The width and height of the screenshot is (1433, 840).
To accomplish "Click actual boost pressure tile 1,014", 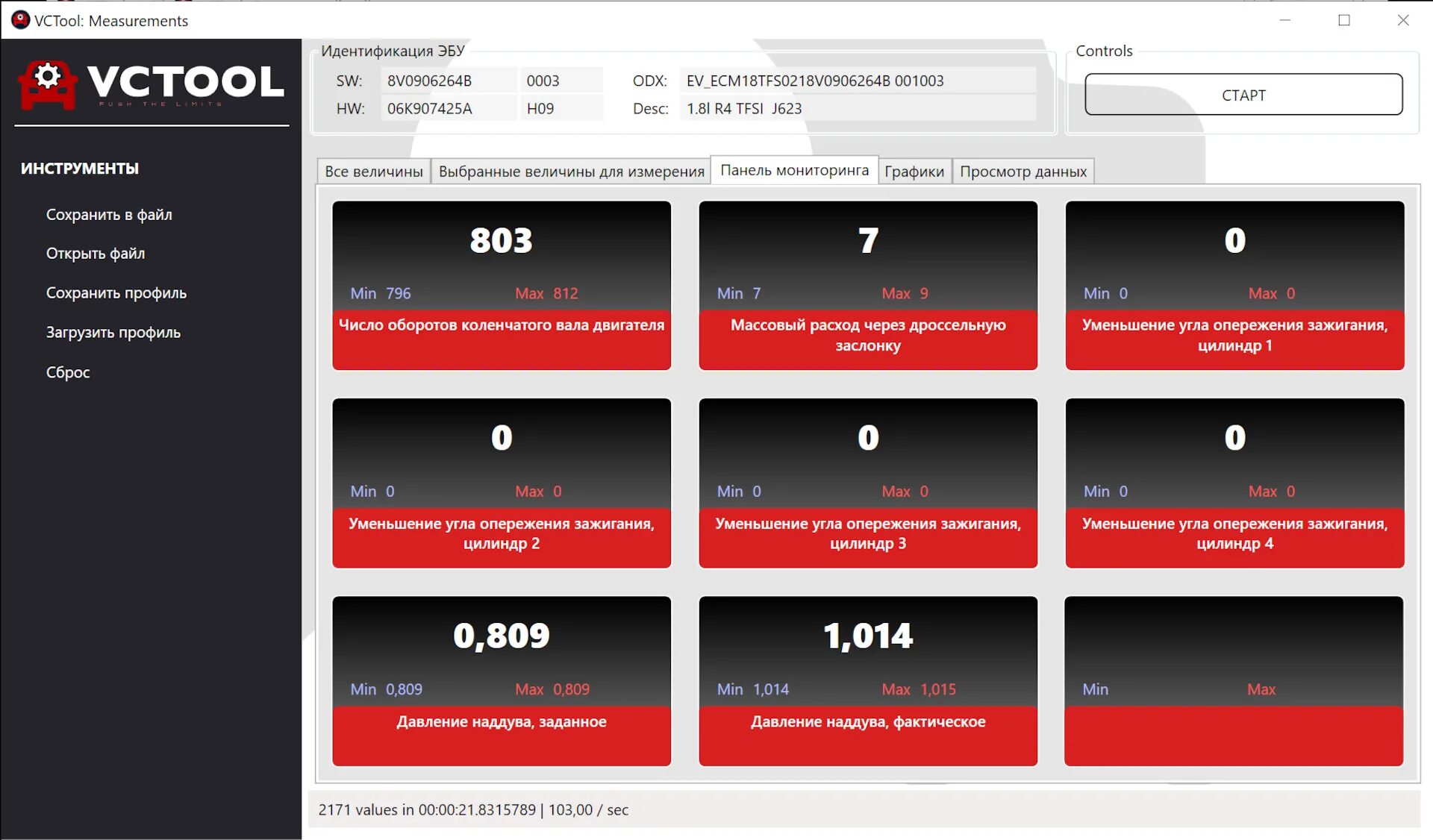I will pos(868,680).
